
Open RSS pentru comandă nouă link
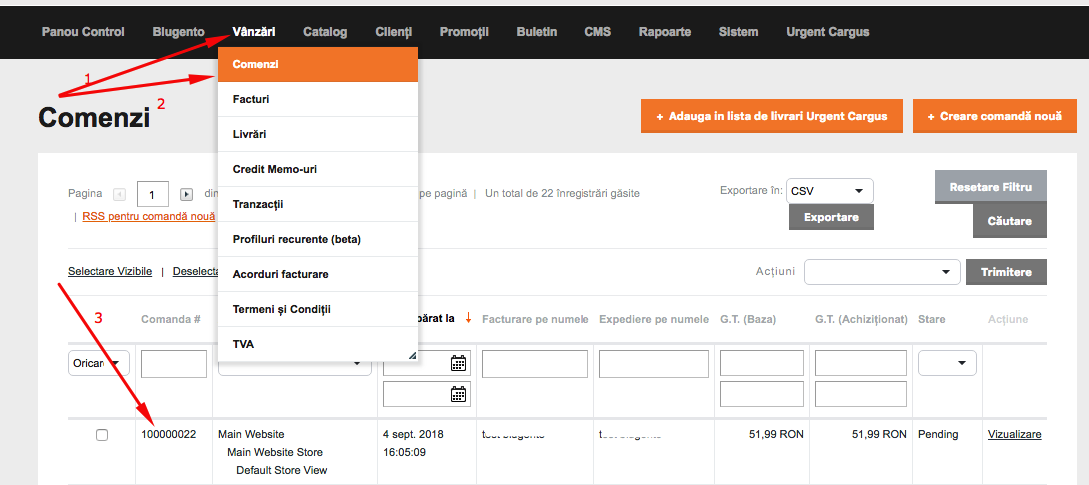[149, 216]
